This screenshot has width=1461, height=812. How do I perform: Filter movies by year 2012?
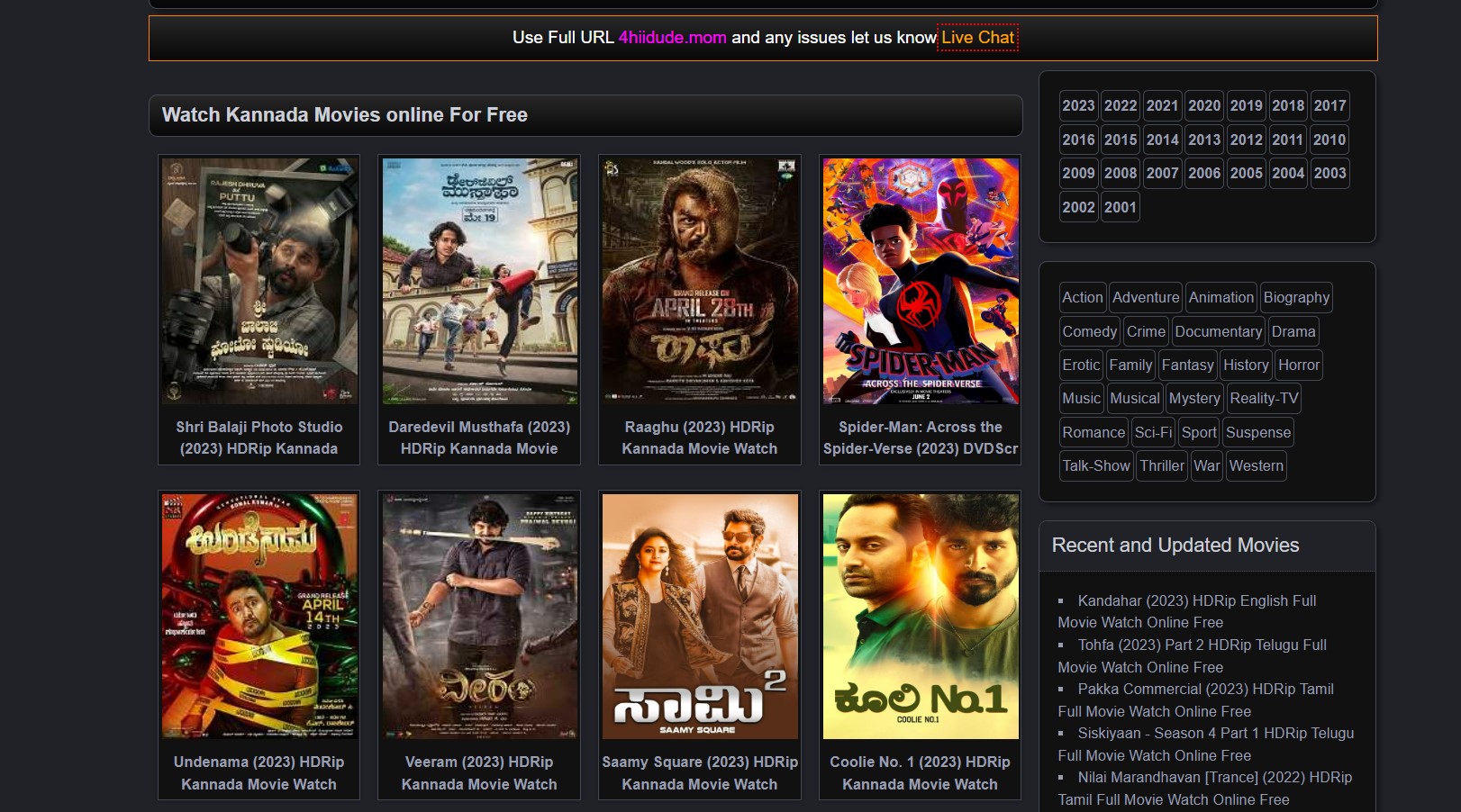click(1246, 140)
